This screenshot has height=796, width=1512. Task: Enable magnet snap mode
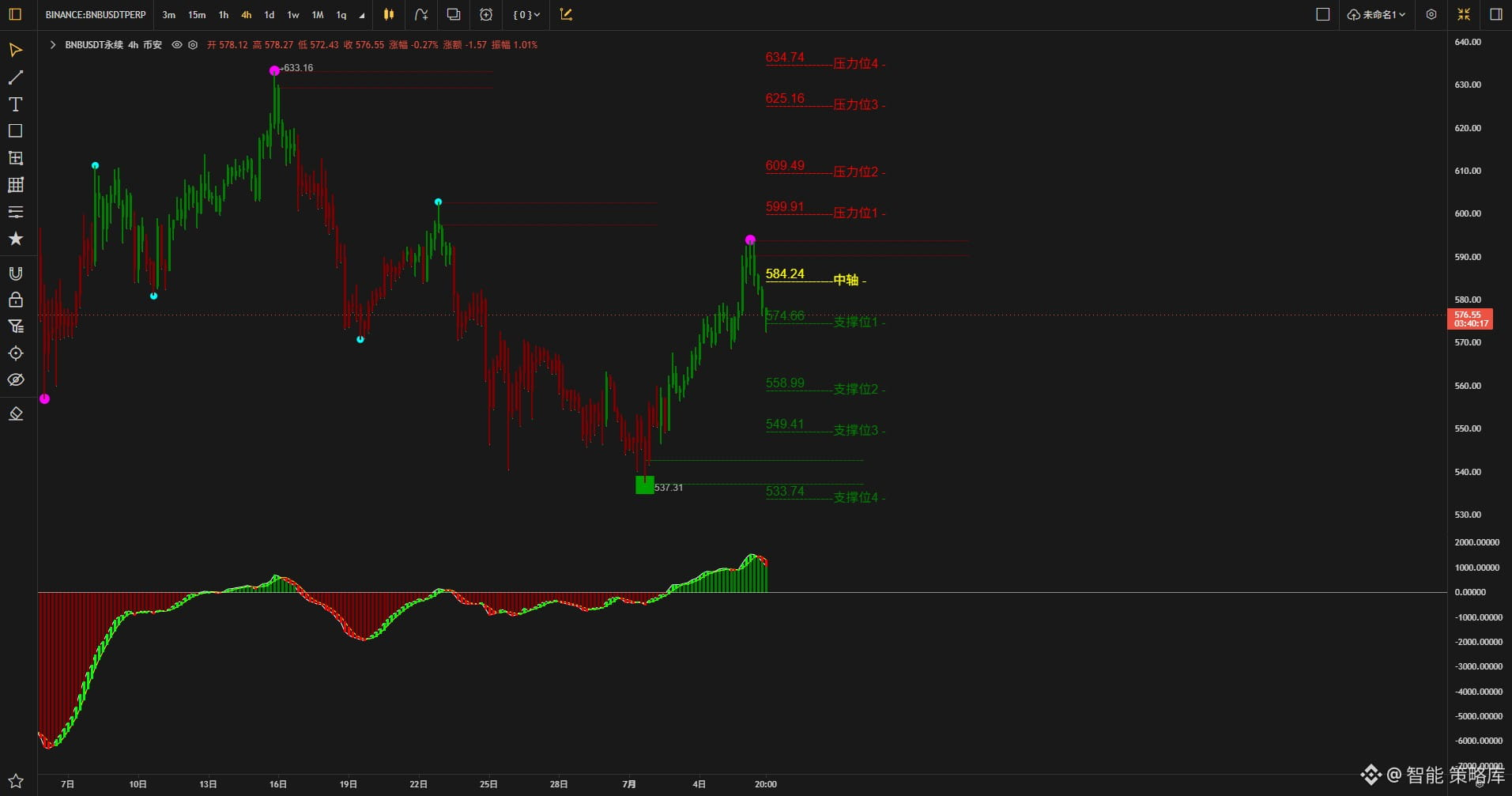coord(15,274)
